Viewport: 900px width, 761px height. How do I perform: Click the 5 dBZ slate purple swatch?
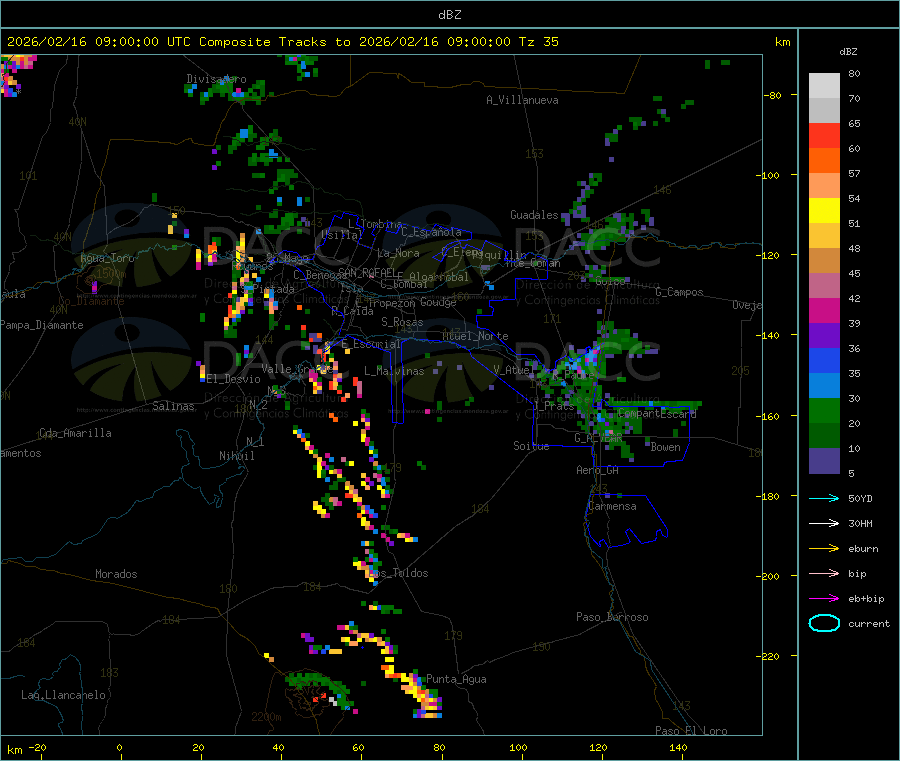click(x=824, y=461)
